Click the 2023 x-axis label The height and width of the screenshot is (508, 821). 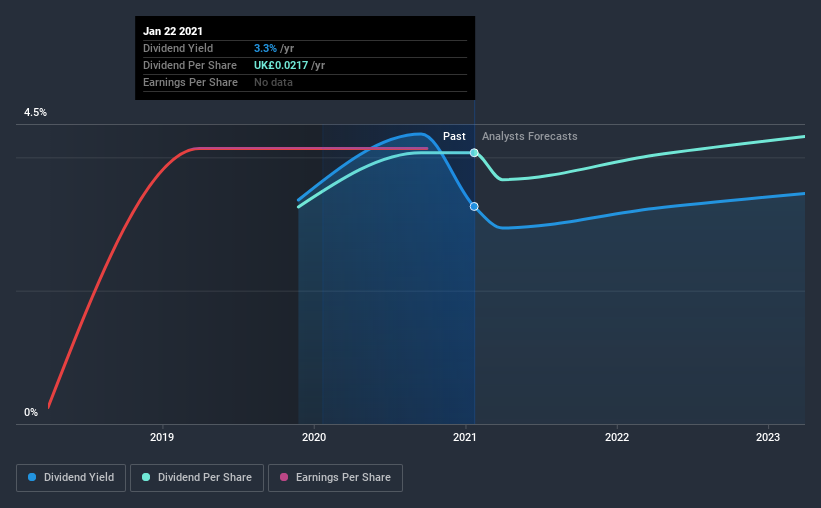point(768,437)
